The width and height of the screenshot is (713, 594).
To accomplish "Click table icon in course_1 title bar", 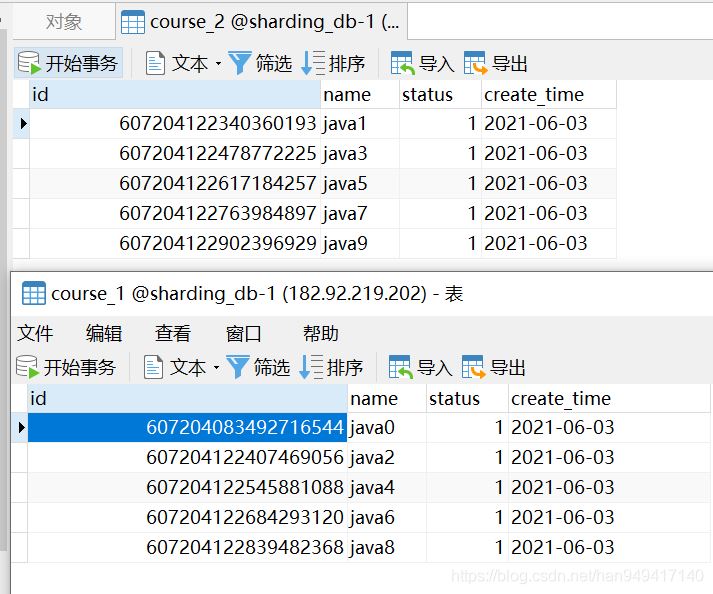I will (x=34, y=293).
